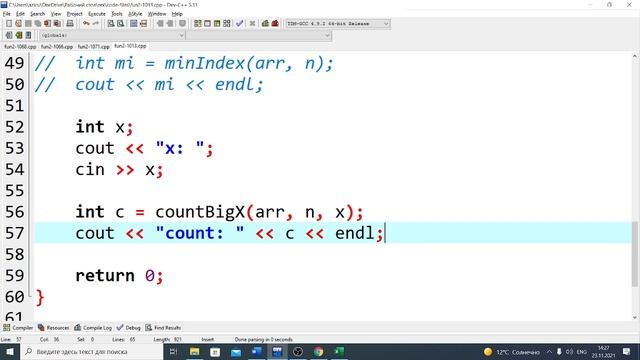The width and height of the screenshot is (640, 360).
Task: Place cursor on "countBigX" in line 56
Action: pos(200,212)
